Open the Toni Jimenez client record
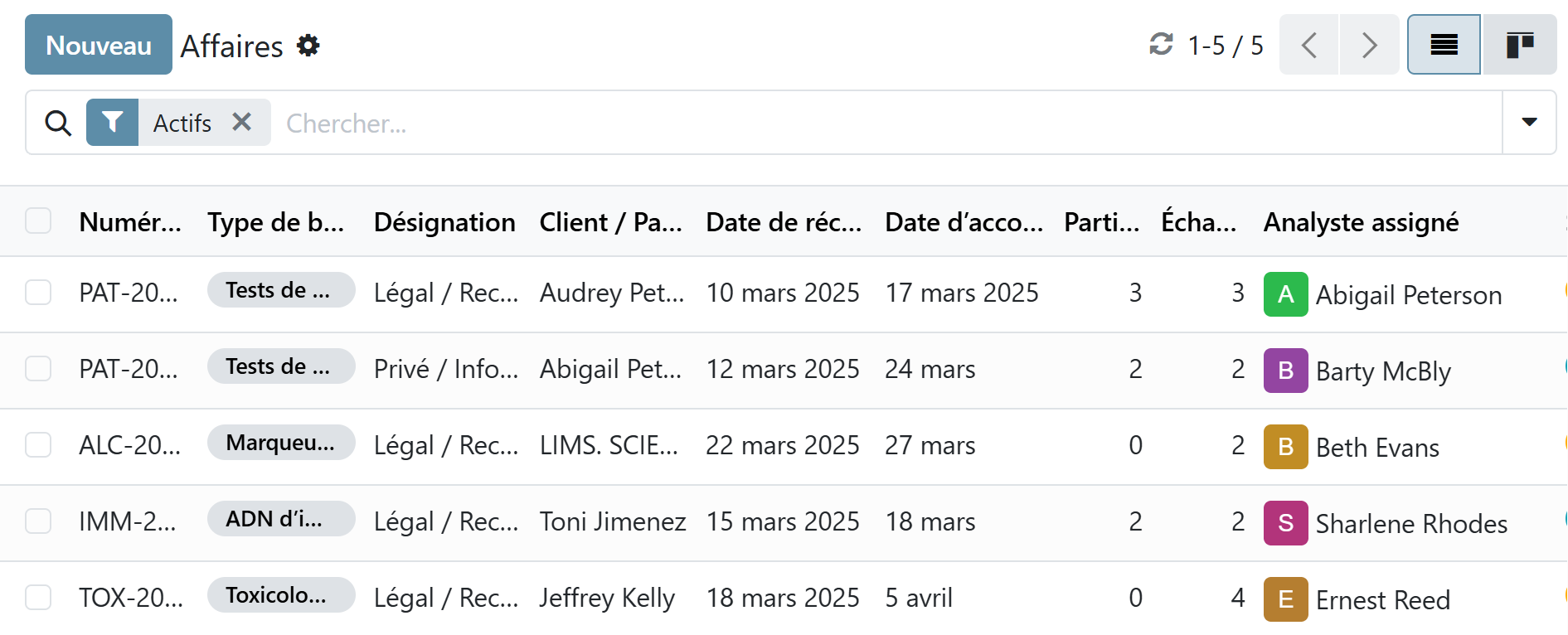 coord(613,521)
